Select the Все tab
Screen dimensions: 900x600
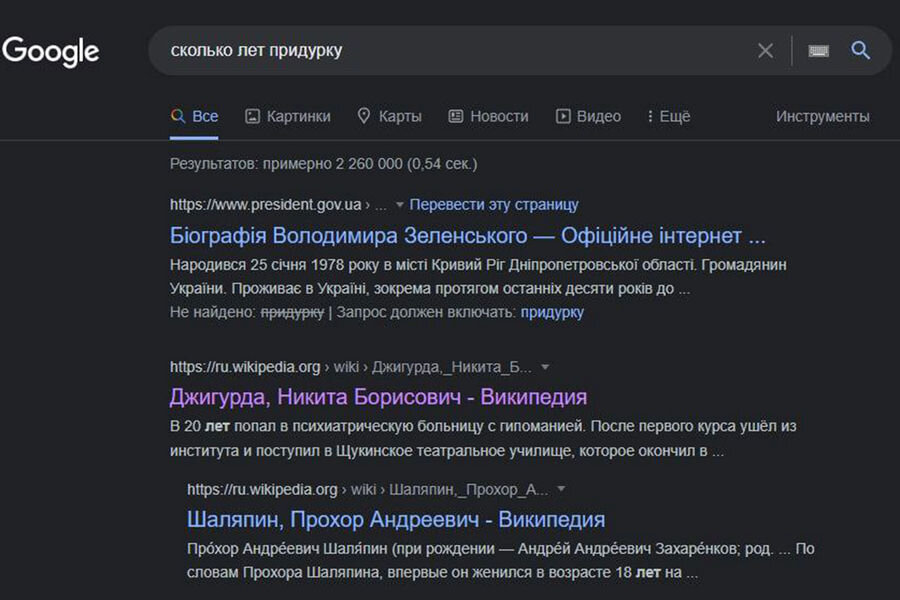point(194,117)
